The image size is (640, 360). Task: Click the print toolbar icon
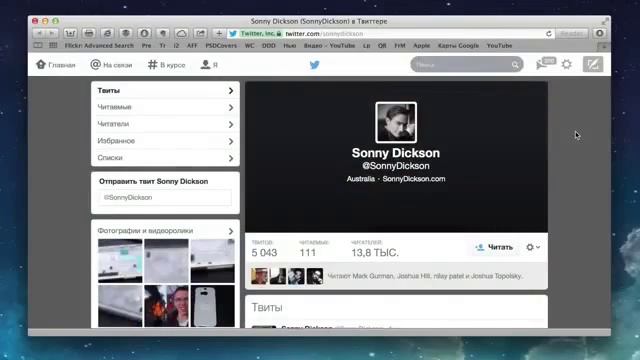pos(89,33)
